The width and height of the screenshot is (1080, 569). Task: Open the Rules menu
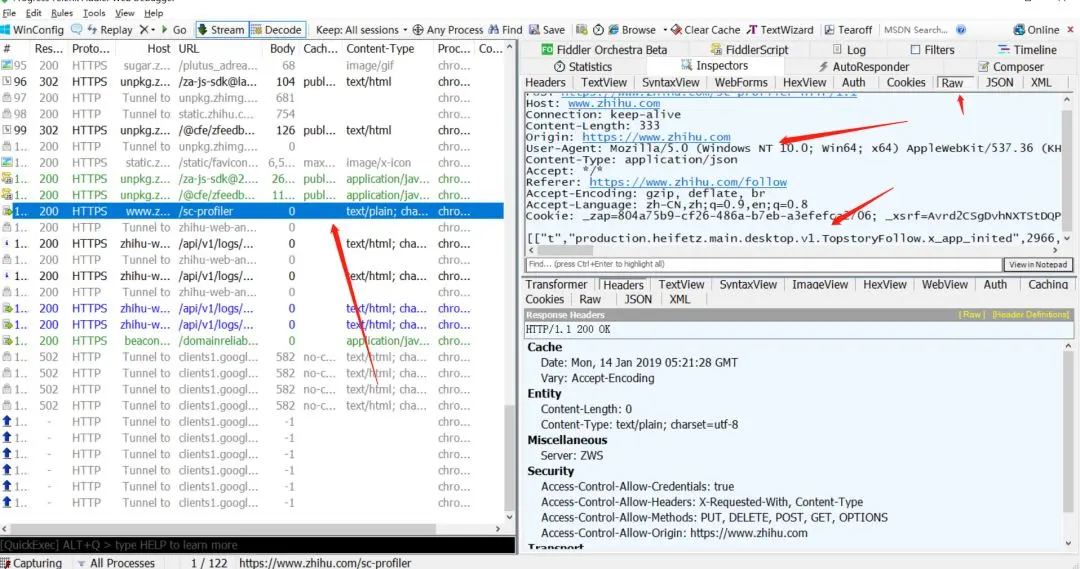[62, 13]
